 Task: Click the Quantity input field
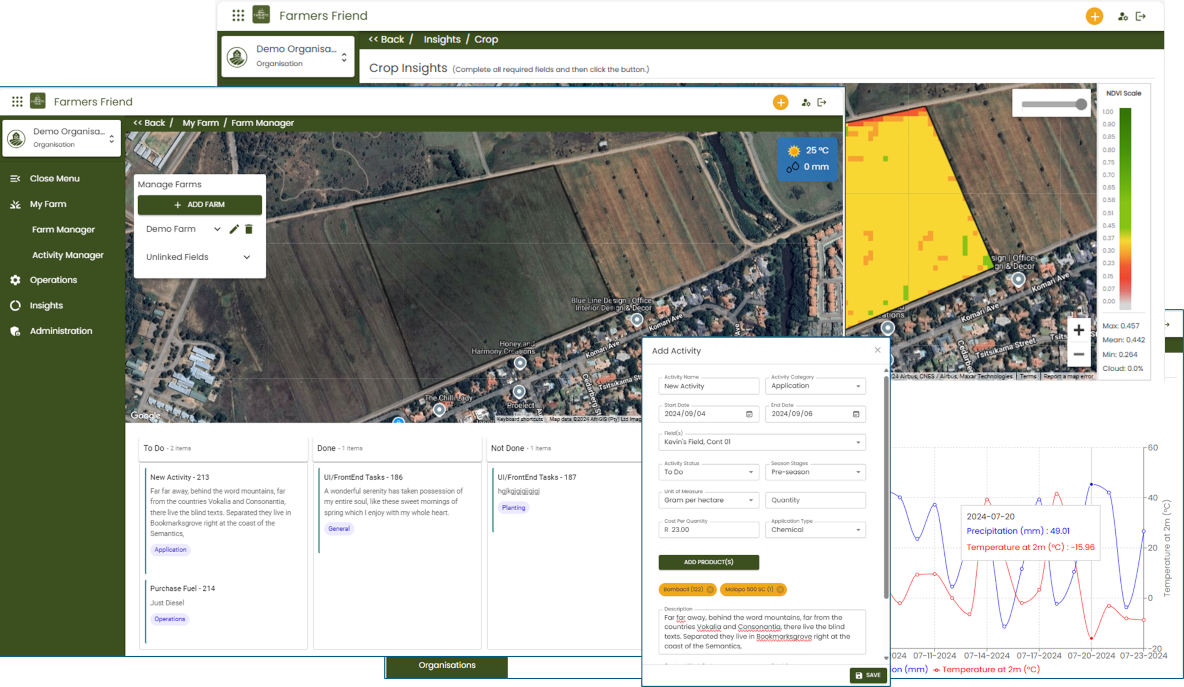pyautogui.click(x=815, y=500)
